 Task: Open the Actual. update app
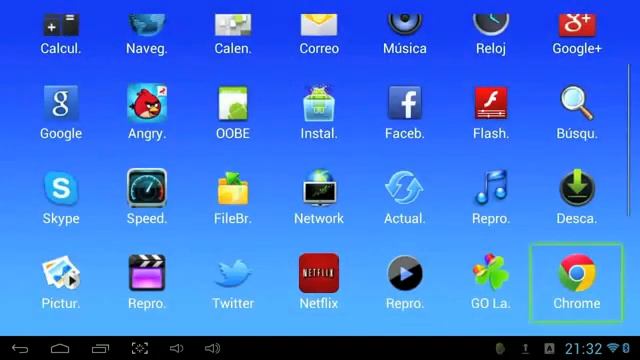405,198
